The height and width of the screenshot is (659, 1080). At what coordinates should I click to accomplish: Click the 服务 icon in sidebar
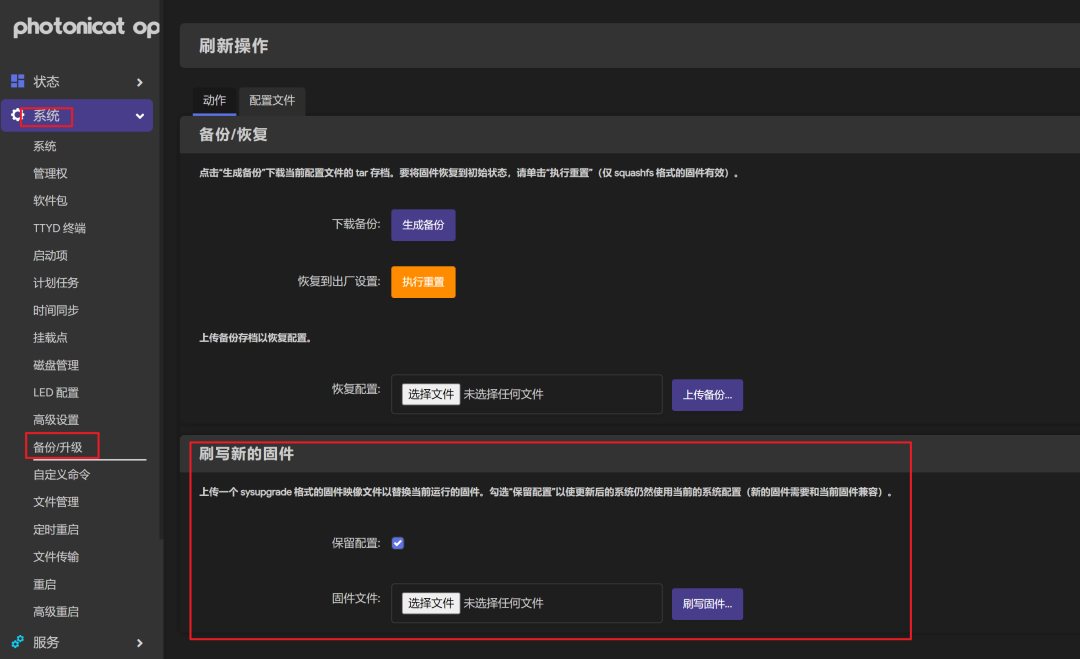point(18,642)
